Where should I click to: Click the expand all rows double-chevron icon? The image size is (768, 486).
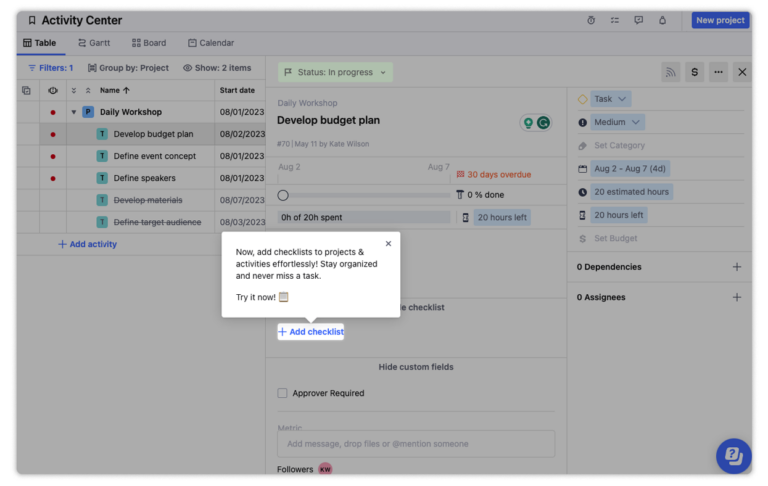(x=73, y=90)
